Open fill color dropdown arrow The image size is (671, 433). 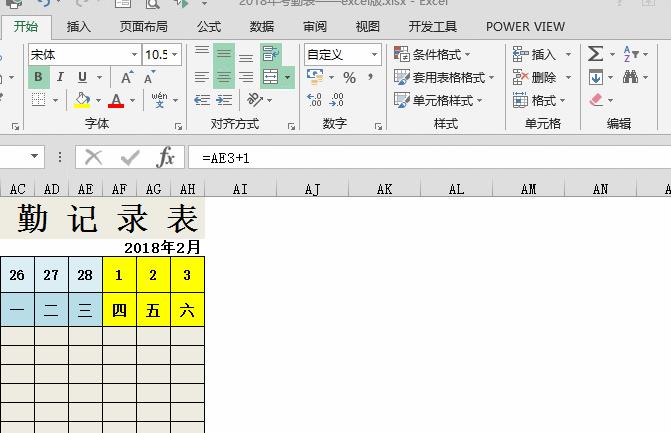coord(98,101)
